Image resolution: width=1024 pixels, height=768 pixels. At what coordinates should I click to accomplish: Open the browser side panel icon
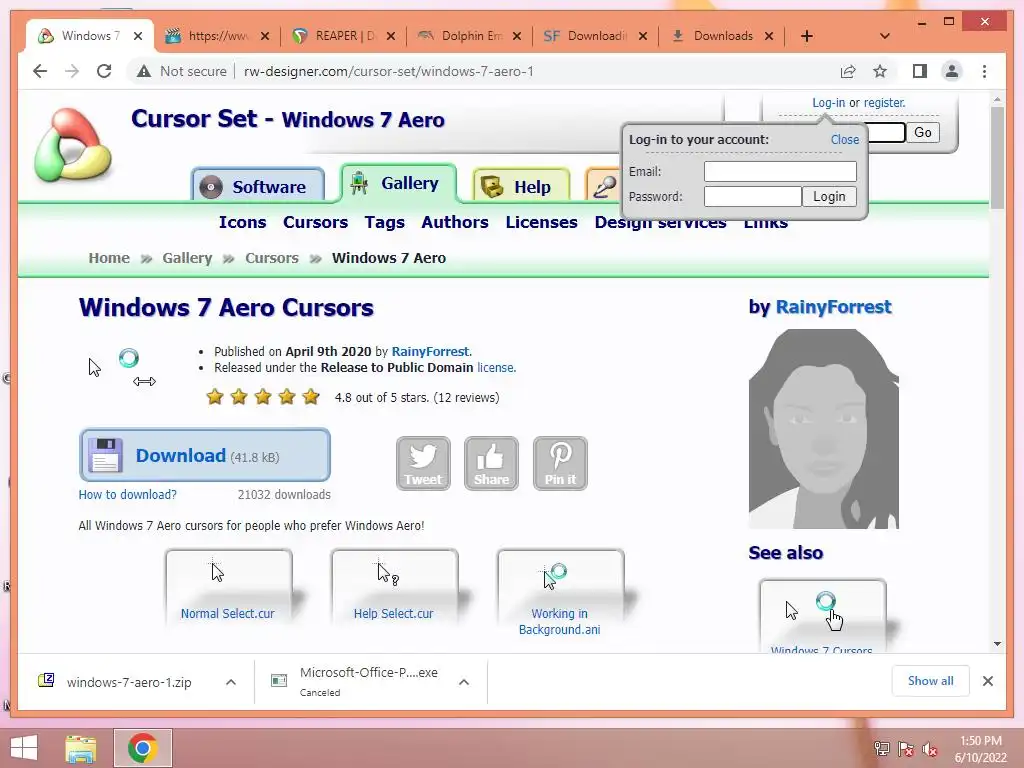920,71
